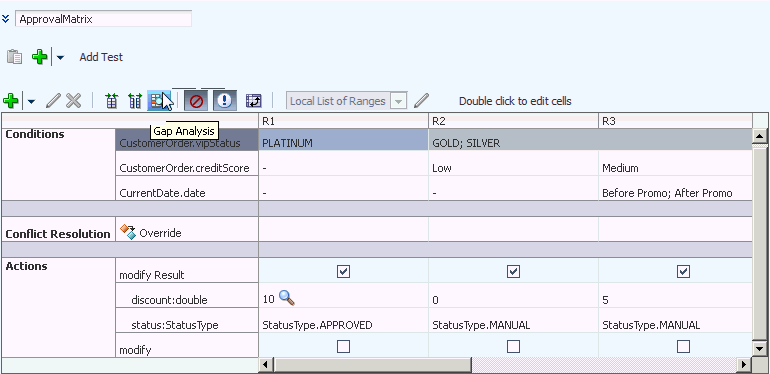Open the Local List of Ranges dropdown

coord(398,102)
